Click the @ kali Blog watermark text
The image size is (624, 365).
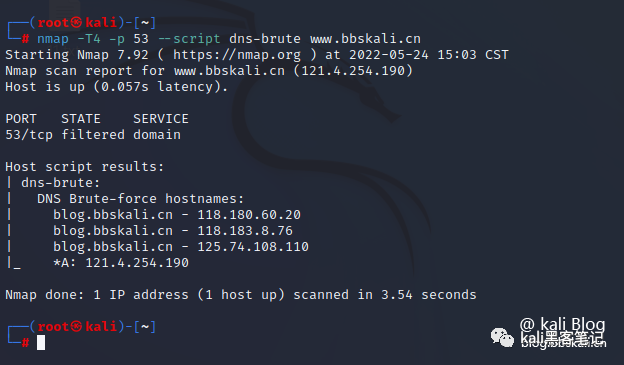(562, 324)
